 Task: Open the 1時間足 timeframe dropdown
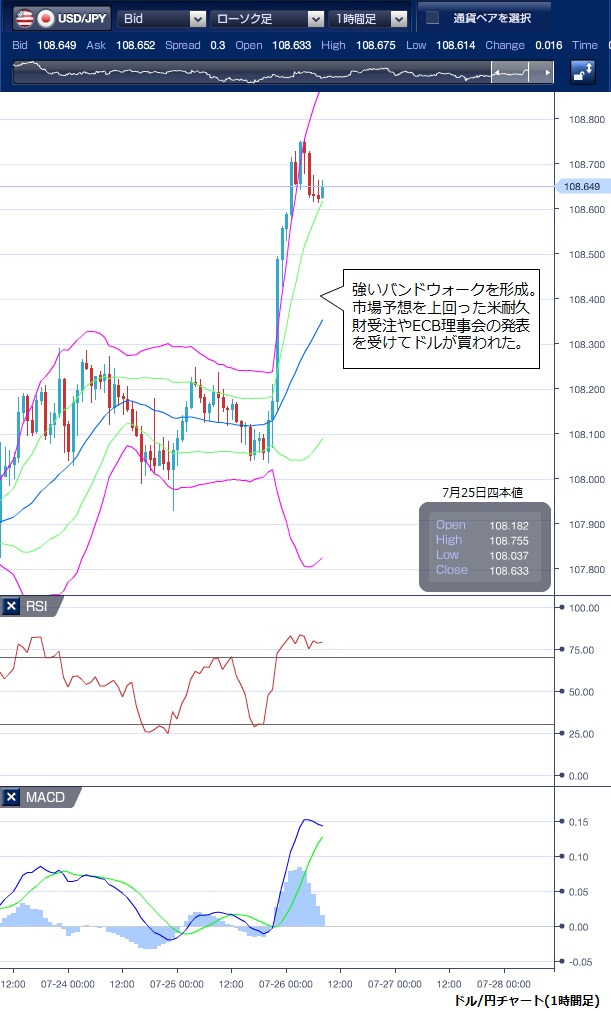pos(399,18)
